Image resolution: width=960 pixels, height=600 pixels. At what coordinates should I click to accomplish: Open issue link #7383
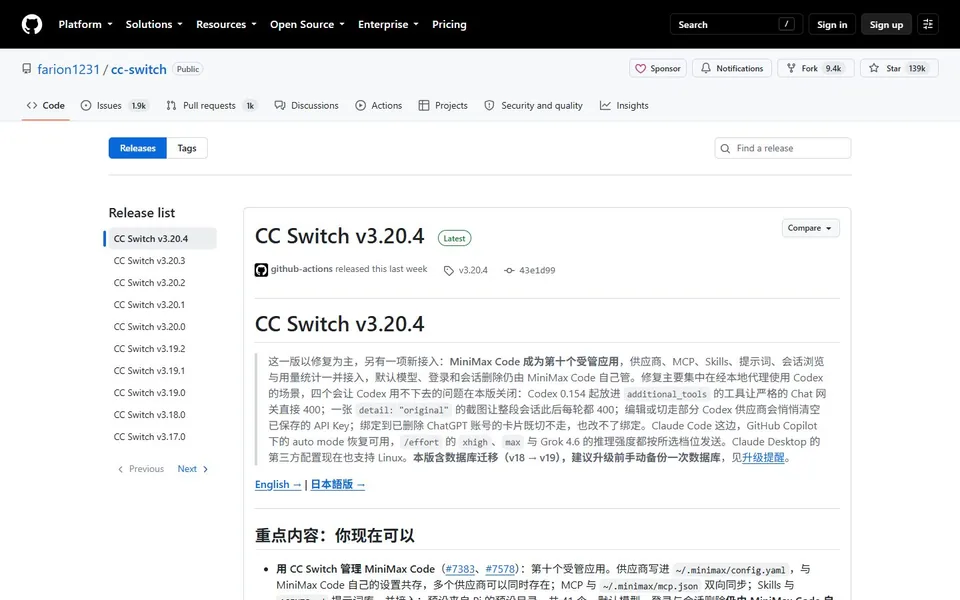point(460,569)
